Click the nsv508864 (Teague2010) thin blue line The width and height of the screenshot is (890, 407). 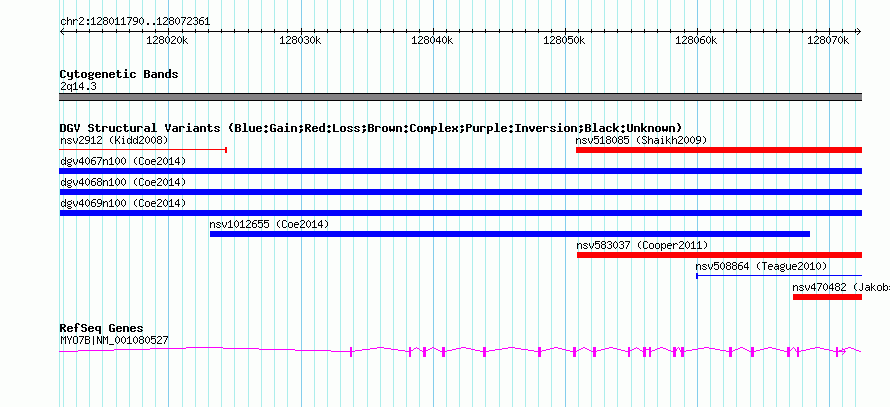tap(779, 276)
